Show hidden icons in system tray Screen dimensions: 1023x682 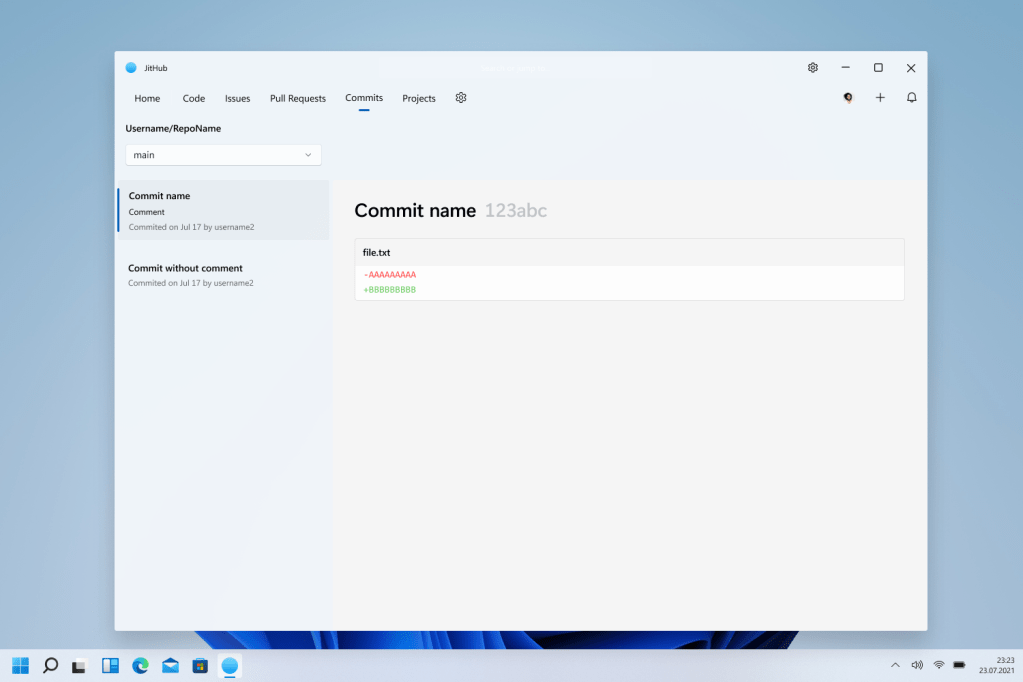[894, 665]
